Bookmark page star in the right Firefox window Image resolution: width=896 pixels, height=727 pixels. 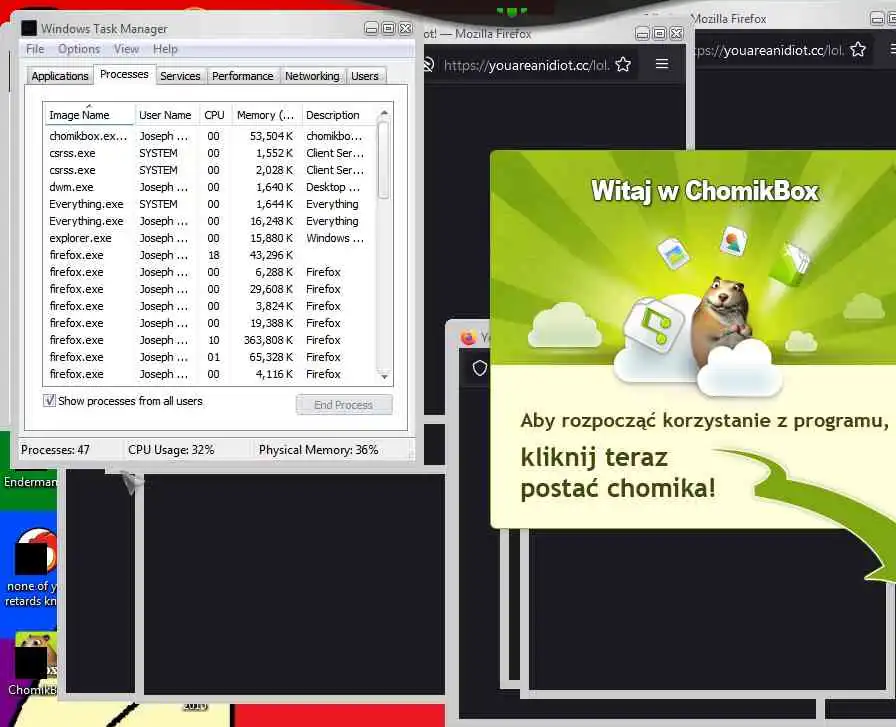coord(858,50)
